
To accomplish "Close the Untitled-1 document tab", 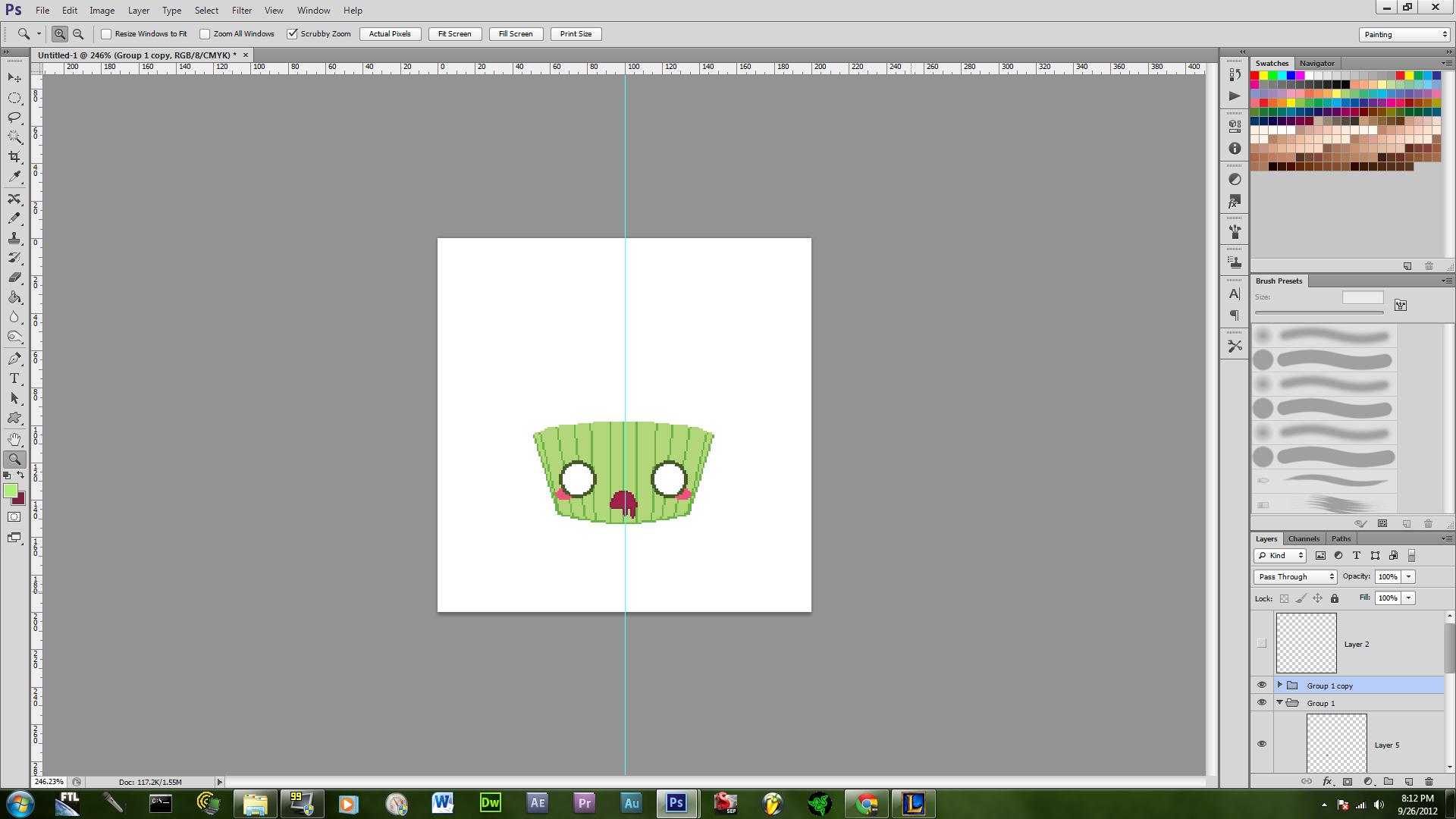I will [246, 55].
